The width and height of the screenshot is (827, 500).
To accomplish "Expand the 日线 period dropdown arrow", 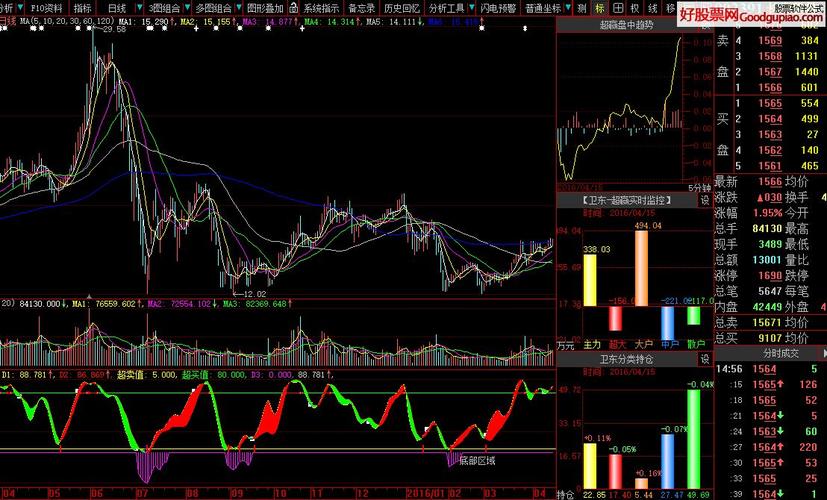I will click(x=139, y=8).
